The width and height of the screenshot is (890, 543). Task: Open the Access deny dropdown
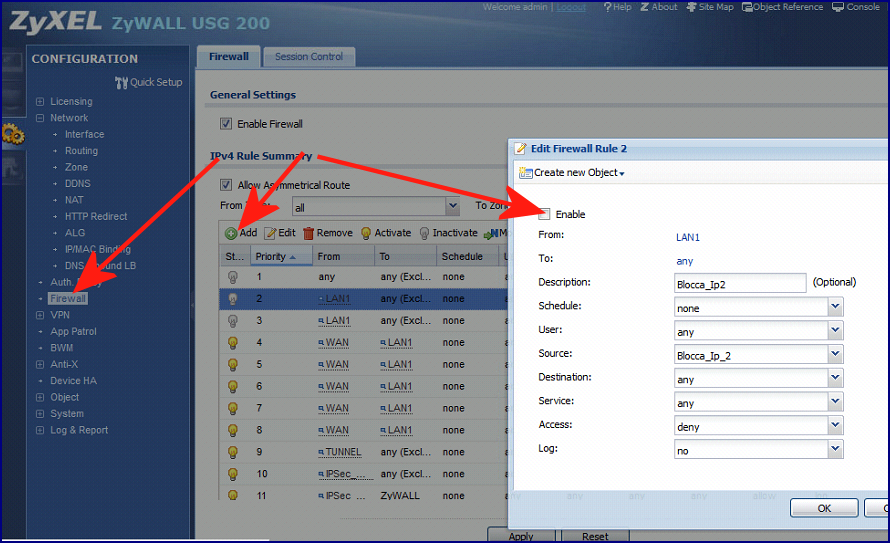[x=835, y=426]
